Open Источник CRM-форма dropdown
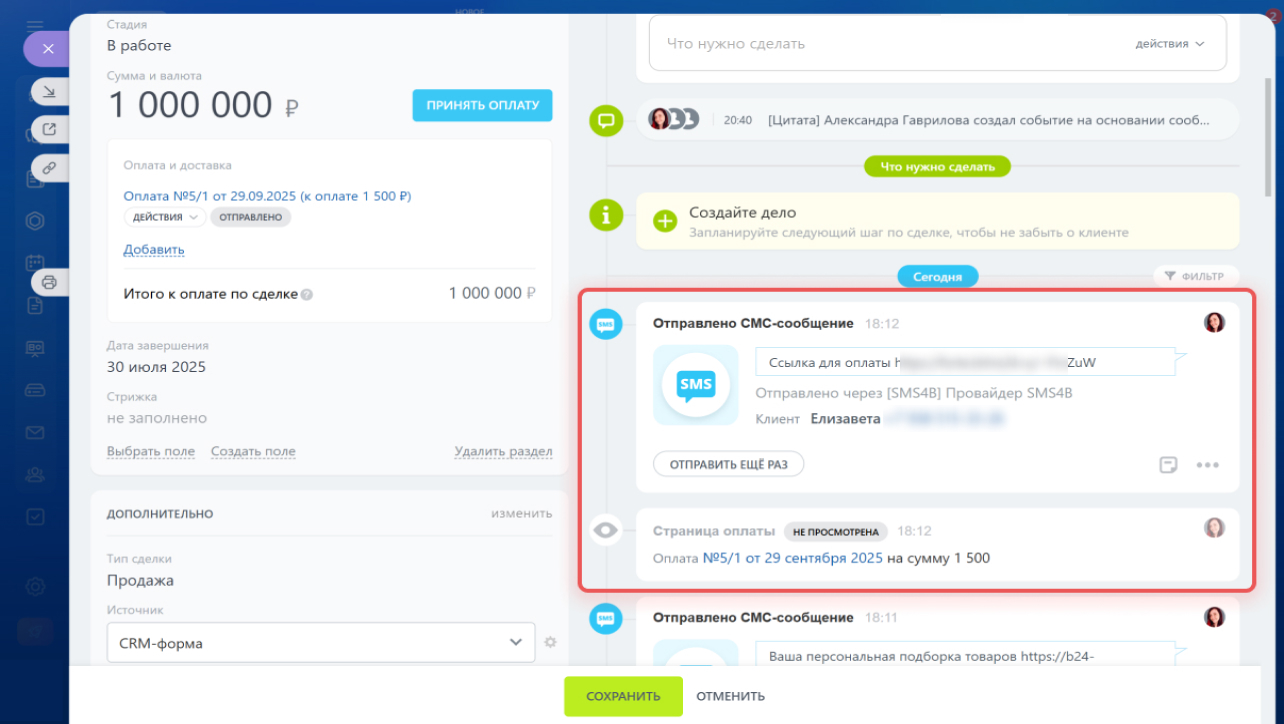Image resolution: width=1284 pixels, height=724 pixels. (x=321, y=643)
